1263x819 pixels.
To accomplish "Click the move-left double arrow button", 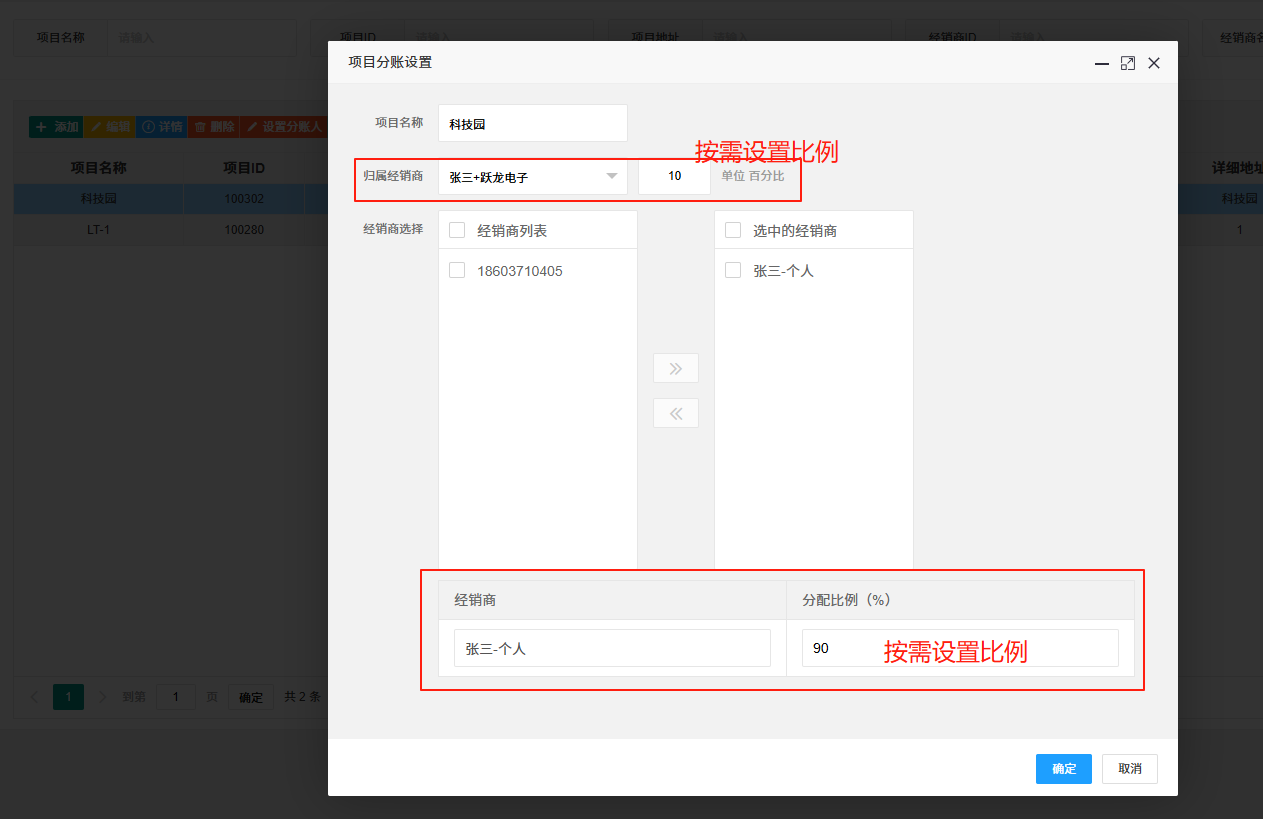I will [676, 413].
